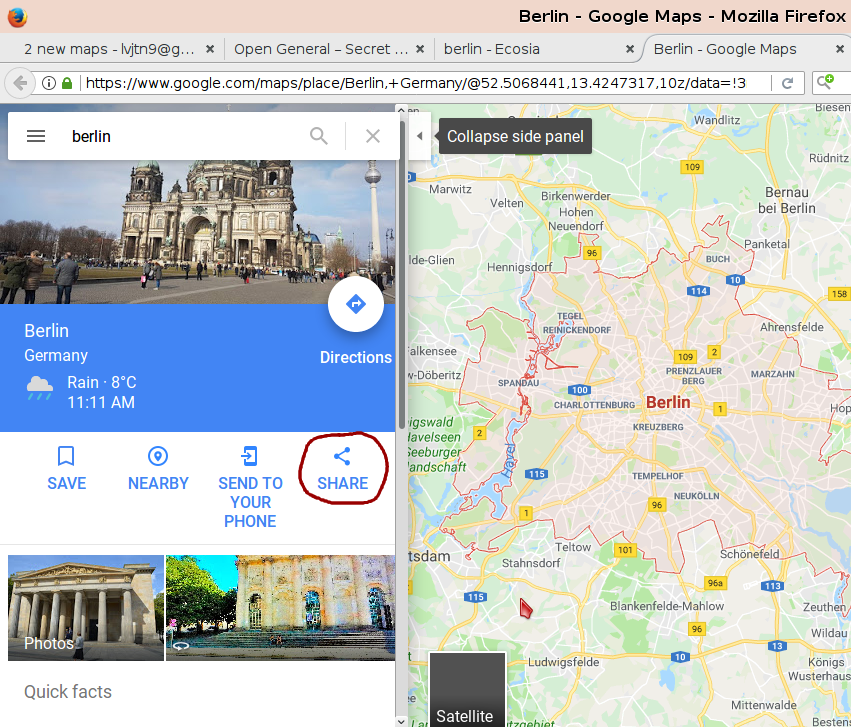The height and width of the screenshot is (727, 851).
Task: Open Nearby using the location pin icon
Action: click(x=158, y=456)
